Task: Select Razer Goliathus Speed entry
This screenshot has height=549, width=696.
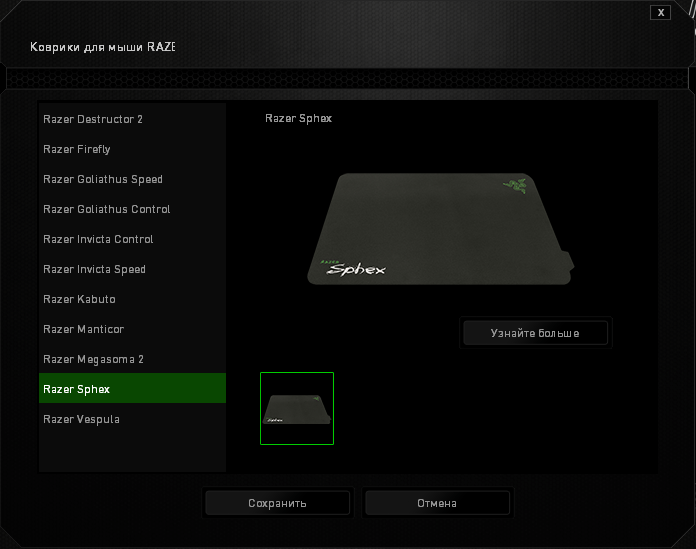Action: click(x=132, y=179)
